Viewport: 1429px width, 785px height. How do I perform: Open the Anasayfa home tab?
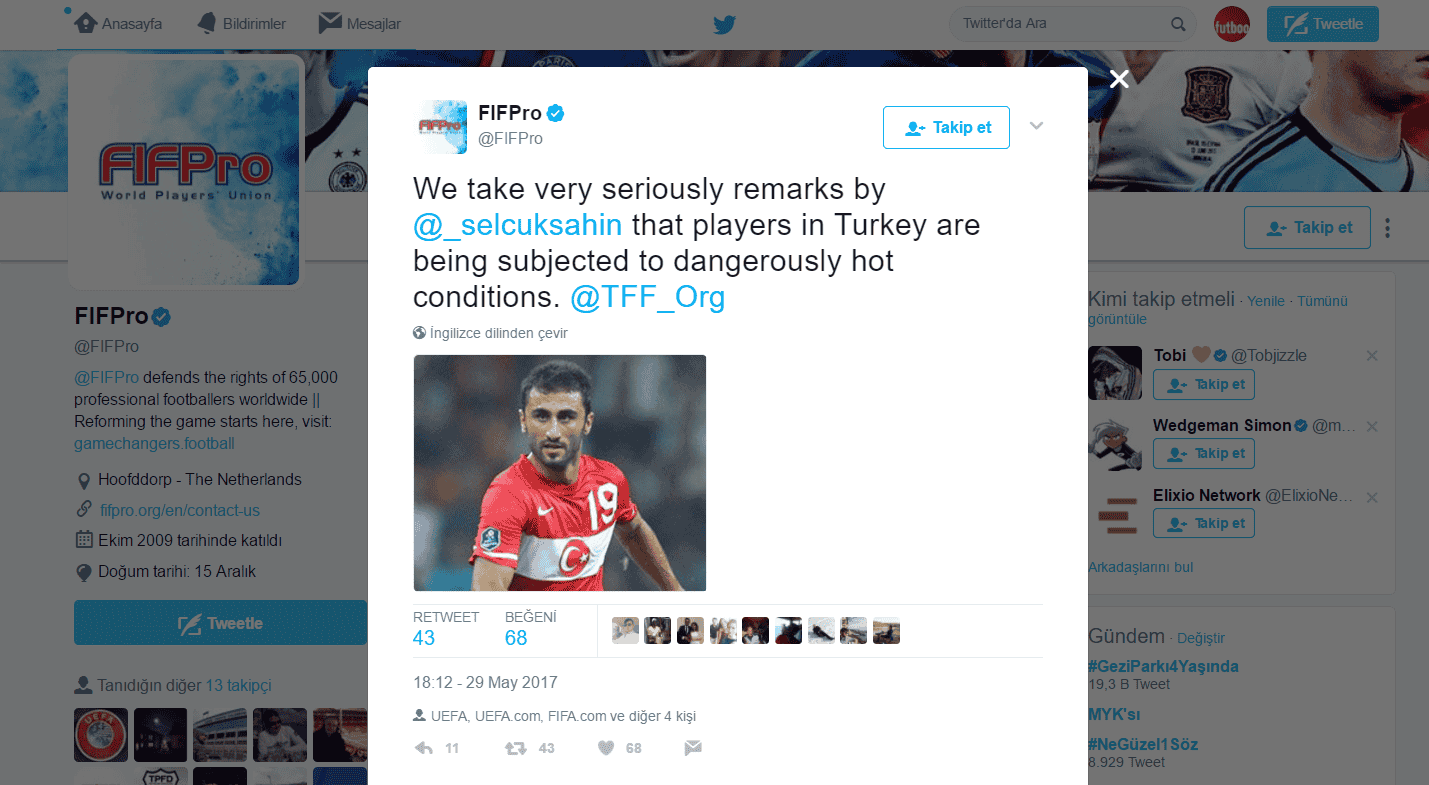118,23
